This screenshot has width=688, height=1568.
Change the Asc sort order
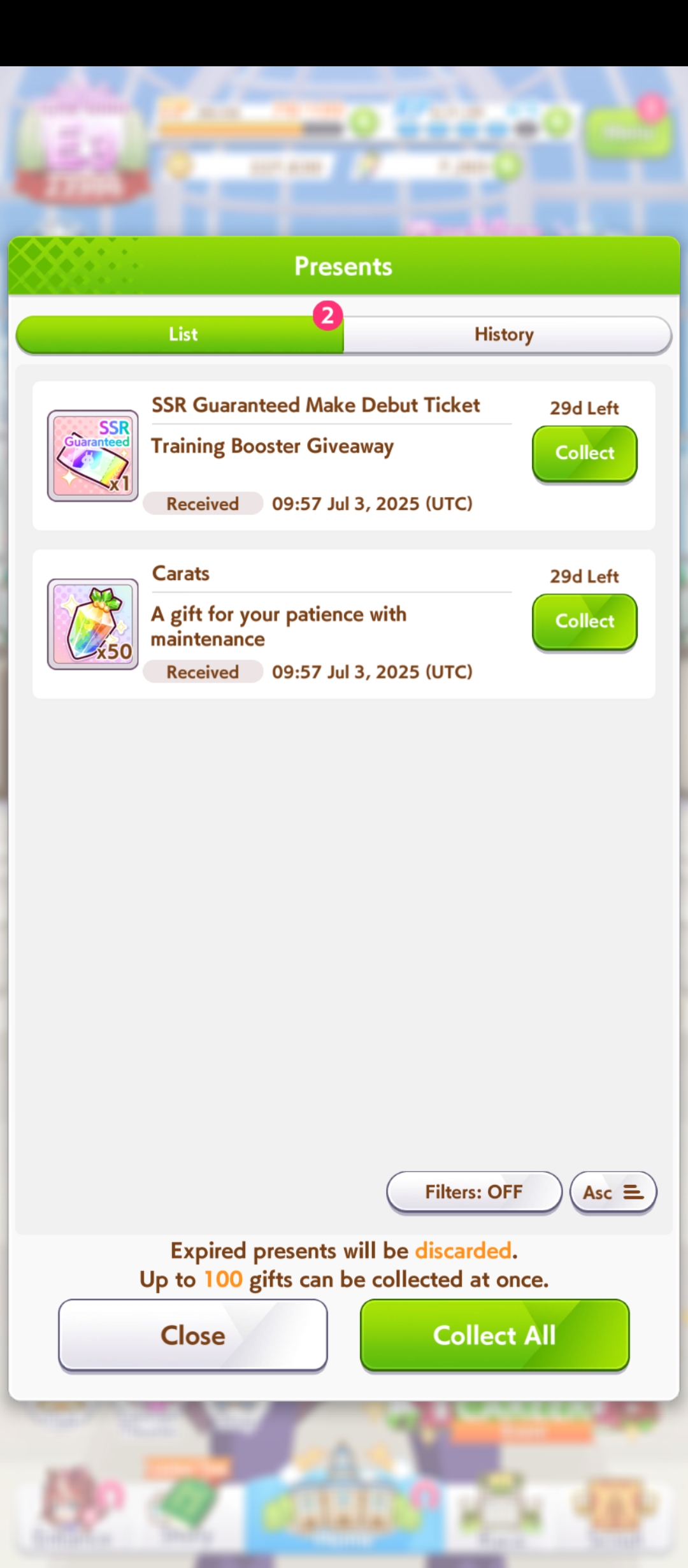(613, 1192)
